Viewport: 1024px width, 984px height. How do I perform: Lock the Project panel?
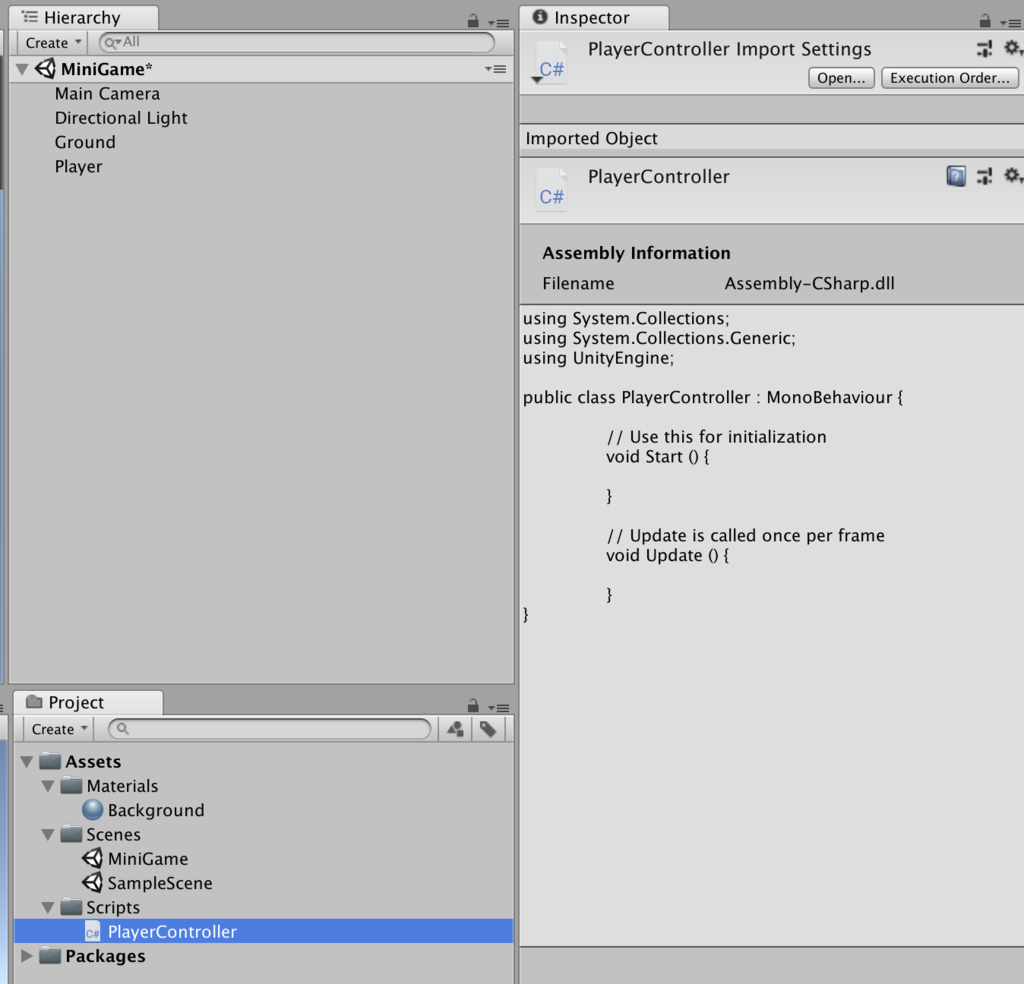pyautogui.click(x=473, y=706)
